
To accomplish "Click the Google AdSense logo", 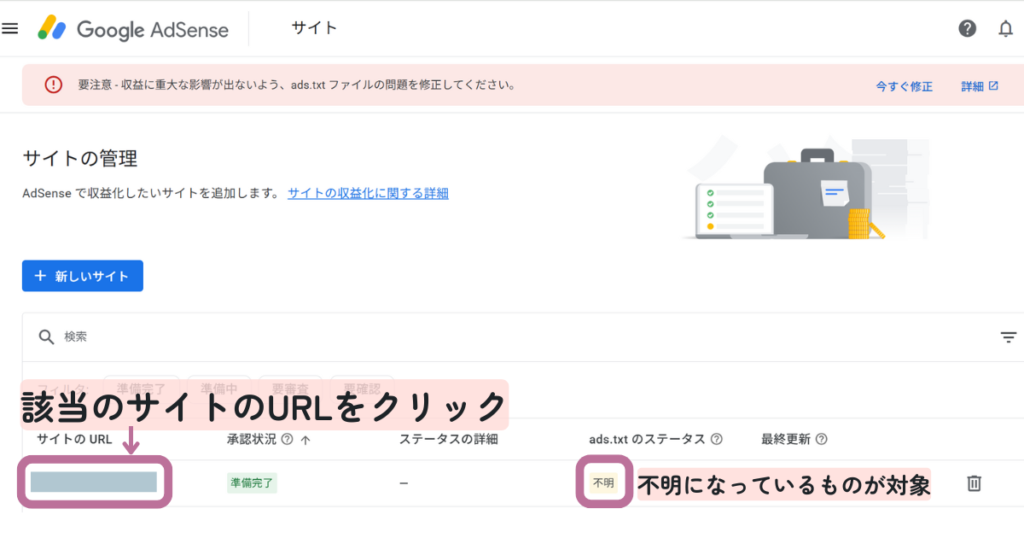I will (x=133, y=29).
